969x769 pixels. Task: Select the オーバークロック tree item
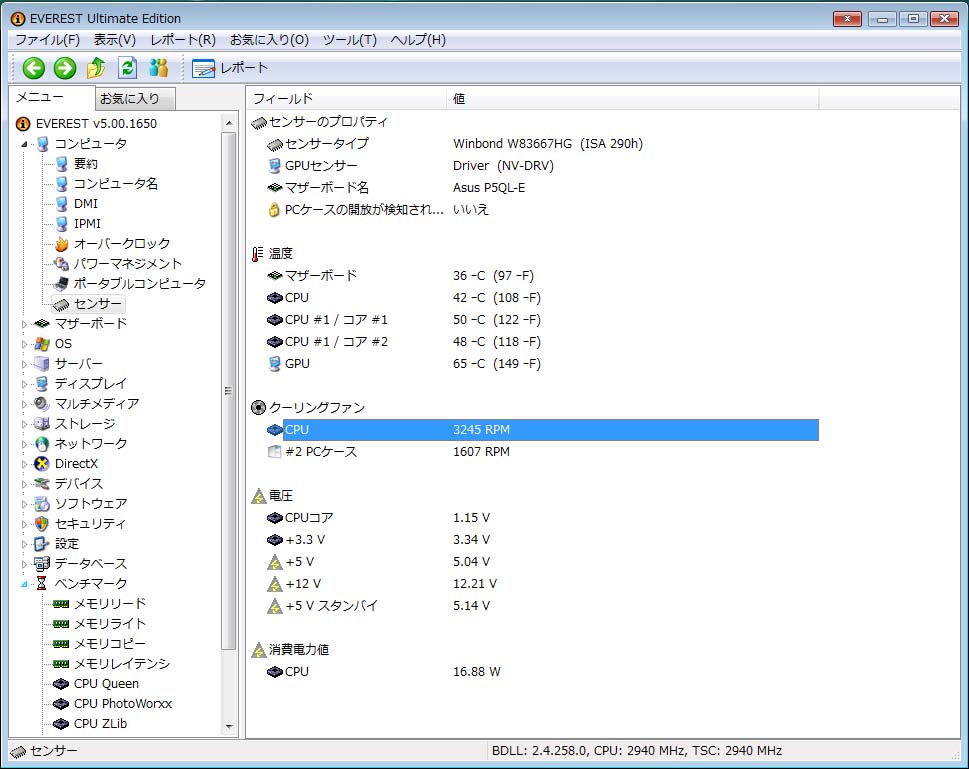121,244
